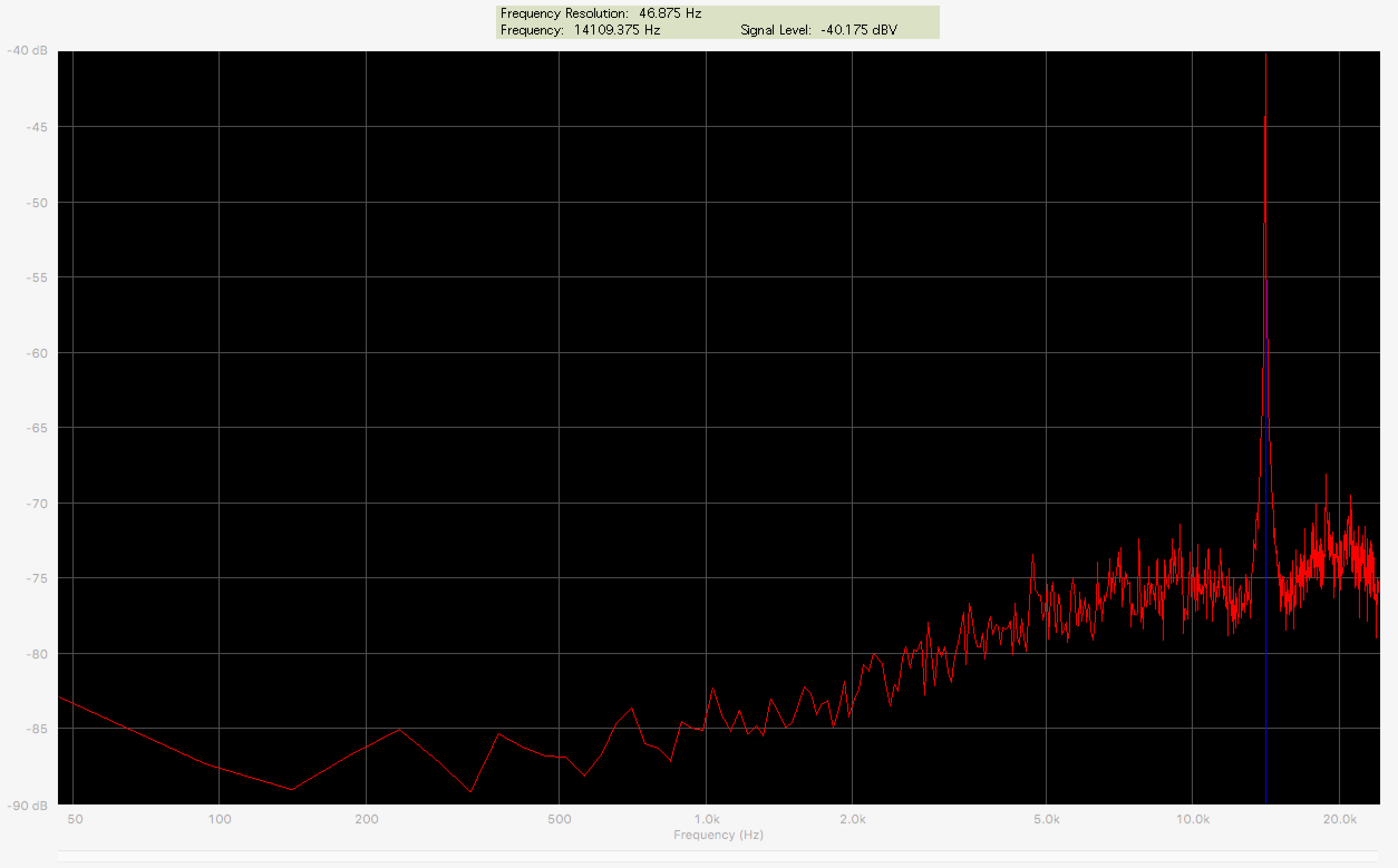
Task: Click the "10.0k" frequency axis label
Action: [1192, 819]
